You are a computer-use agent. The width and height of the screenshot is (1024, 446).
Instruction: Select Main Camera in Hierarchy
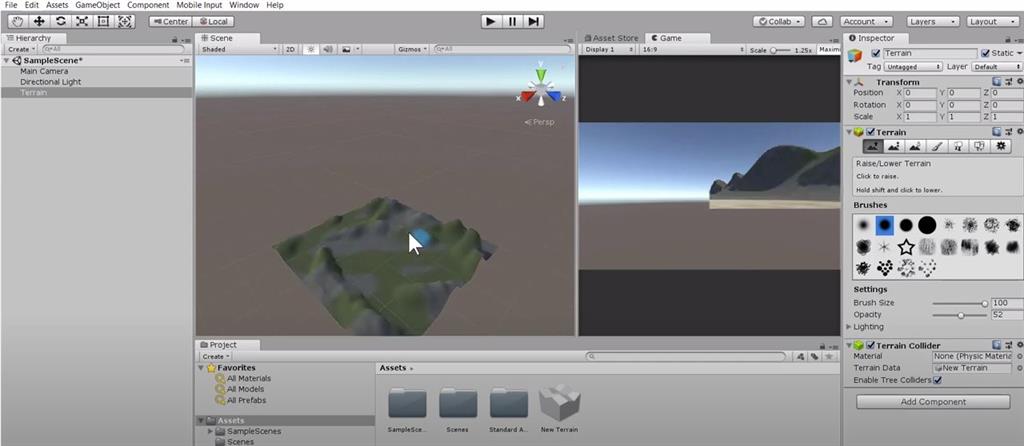[44, 71]
